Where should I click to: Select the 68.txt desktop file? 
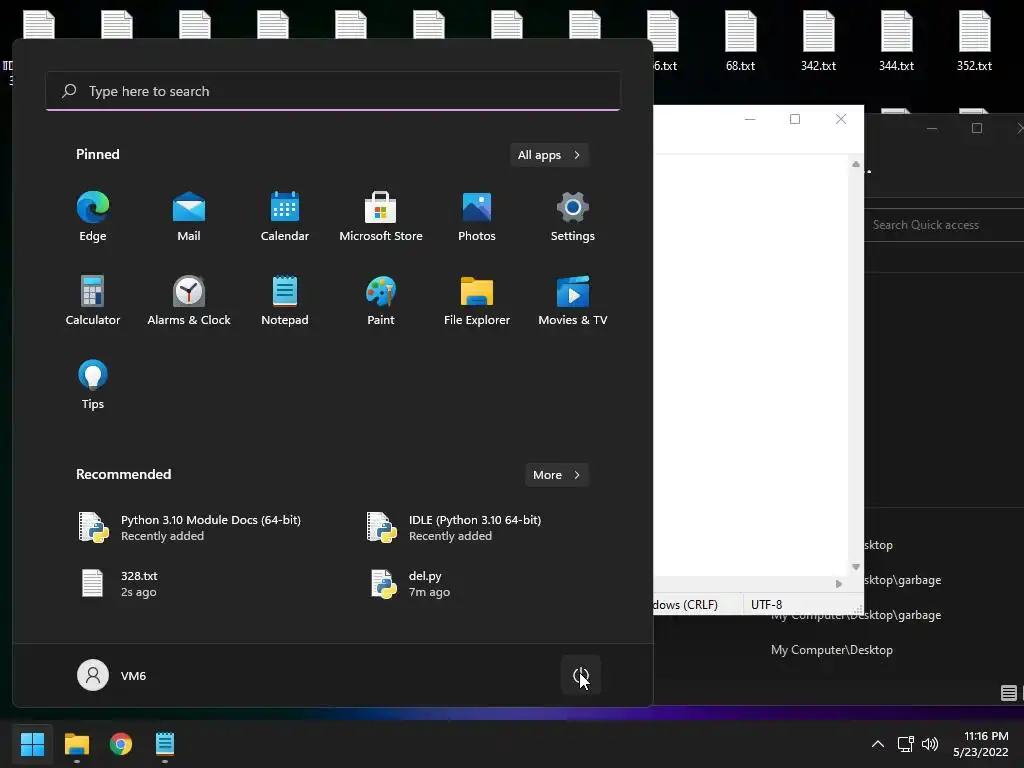(x=741, y=40)
